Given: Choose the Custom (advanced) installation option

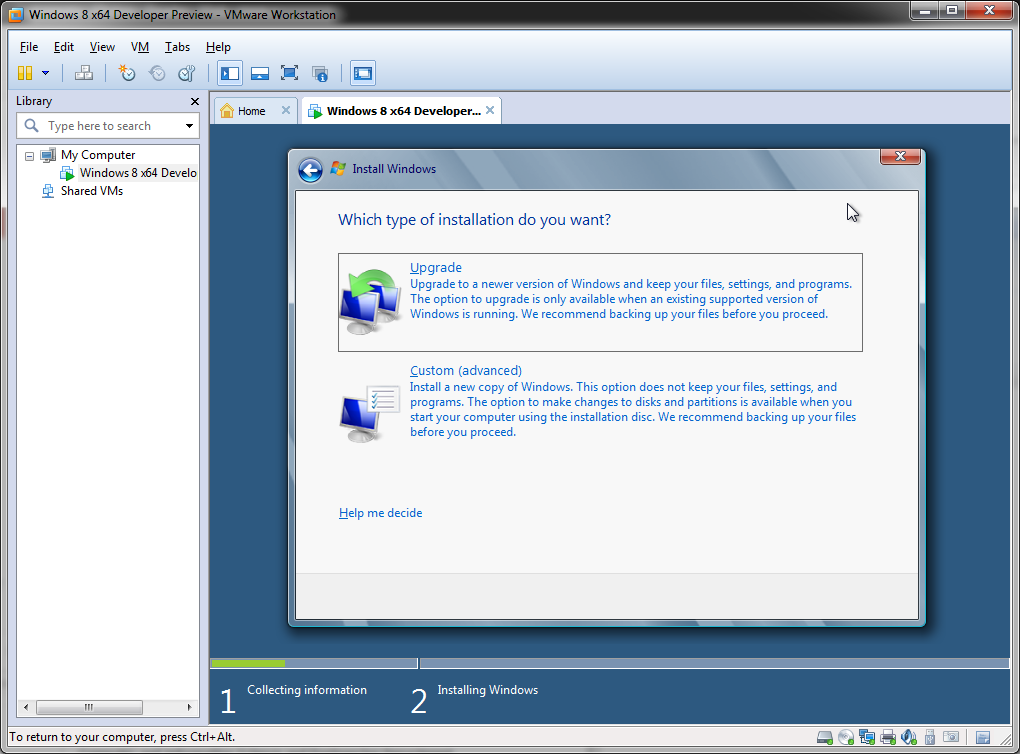Looking at the screenshot, I should click(x=600, y=401).
